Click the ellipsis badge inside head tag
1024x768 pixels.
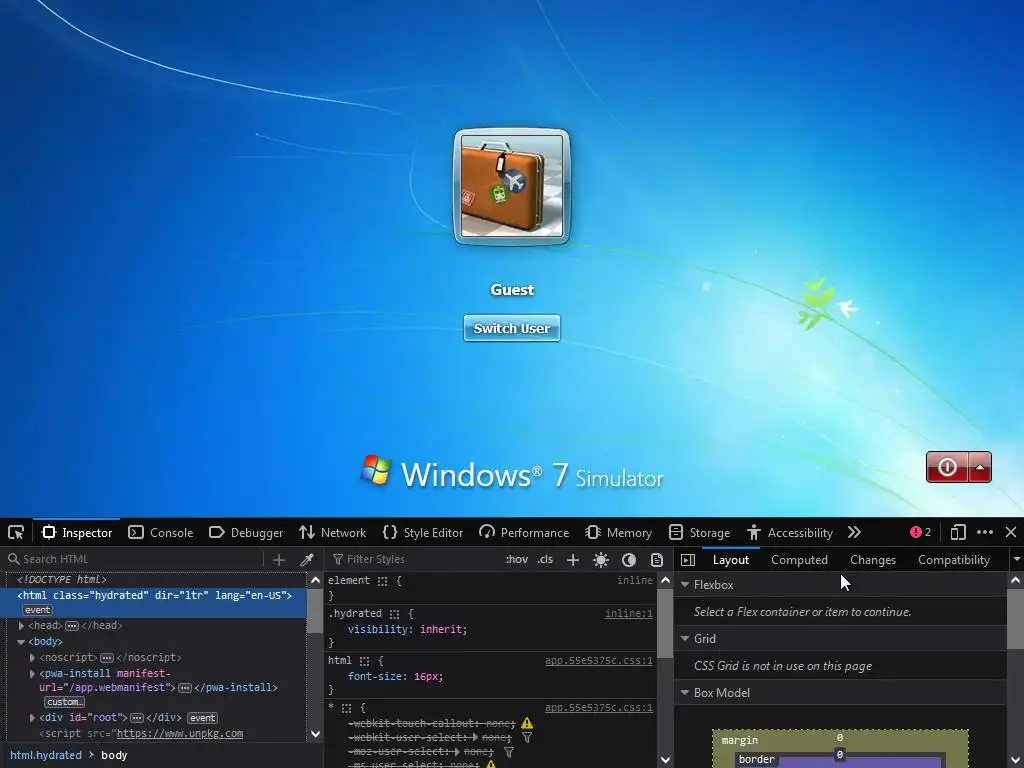(x=72, y=626)
